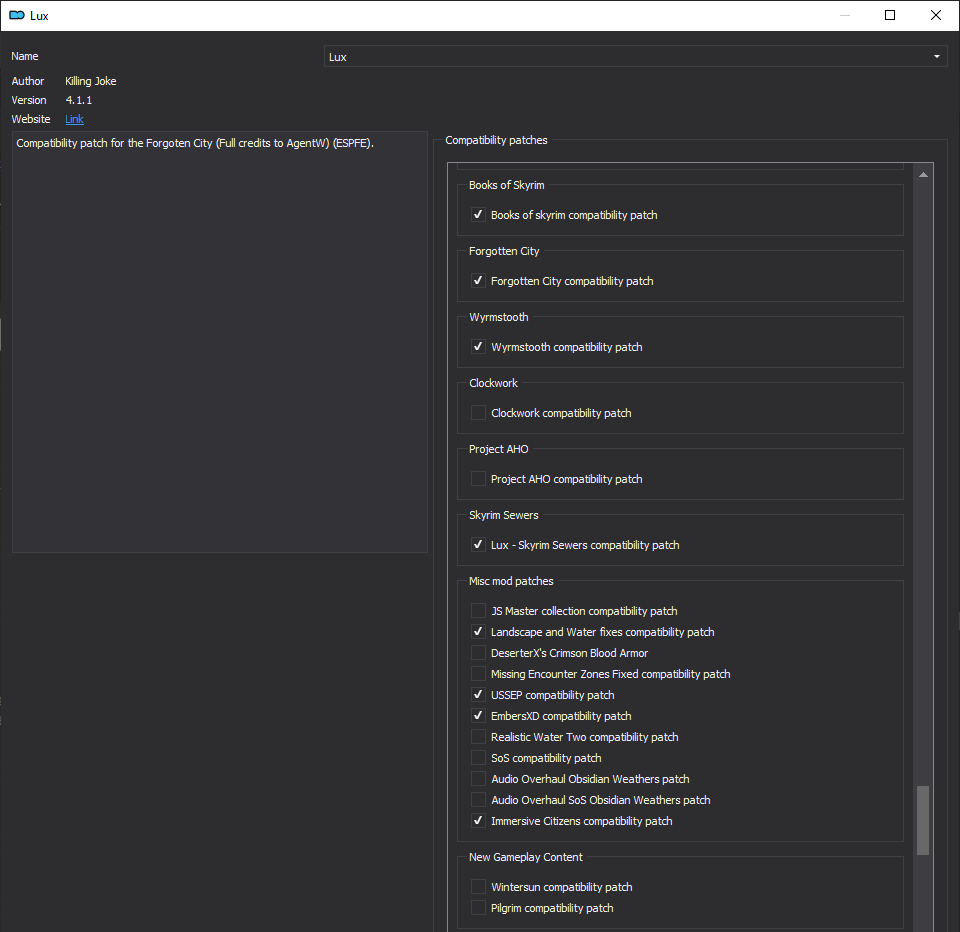The height and width of the screenshot is (932, 960).
Task: Uncheck Lux - Skyrim Sewers compatibility patch
Action: coord(478,545)
